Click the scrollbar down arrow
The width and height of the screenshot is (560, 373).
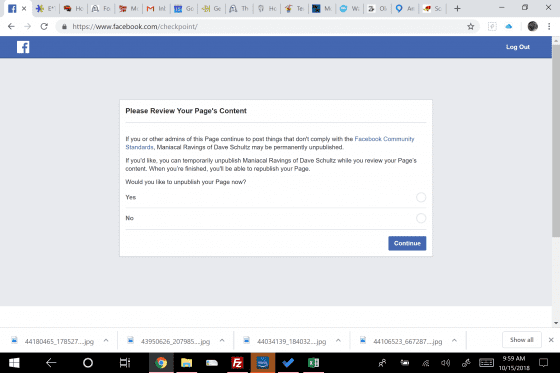pyautogui.click(x=556, y=323)
